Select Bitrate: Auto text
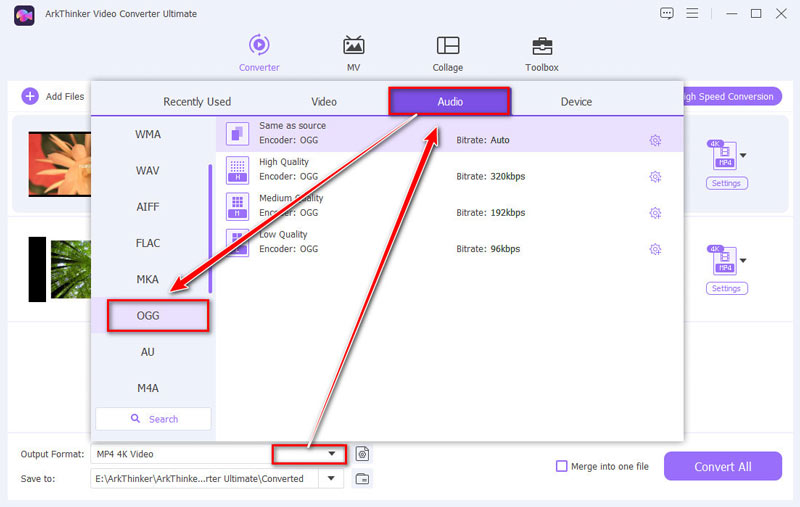 coord(483,140)
